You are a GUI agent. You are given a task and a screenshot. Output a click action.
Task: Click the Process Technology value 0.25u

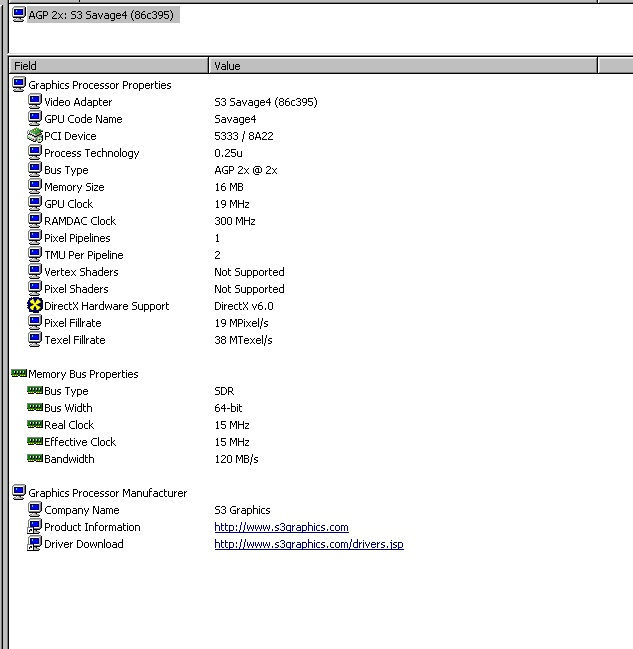[x=228, y=153]
